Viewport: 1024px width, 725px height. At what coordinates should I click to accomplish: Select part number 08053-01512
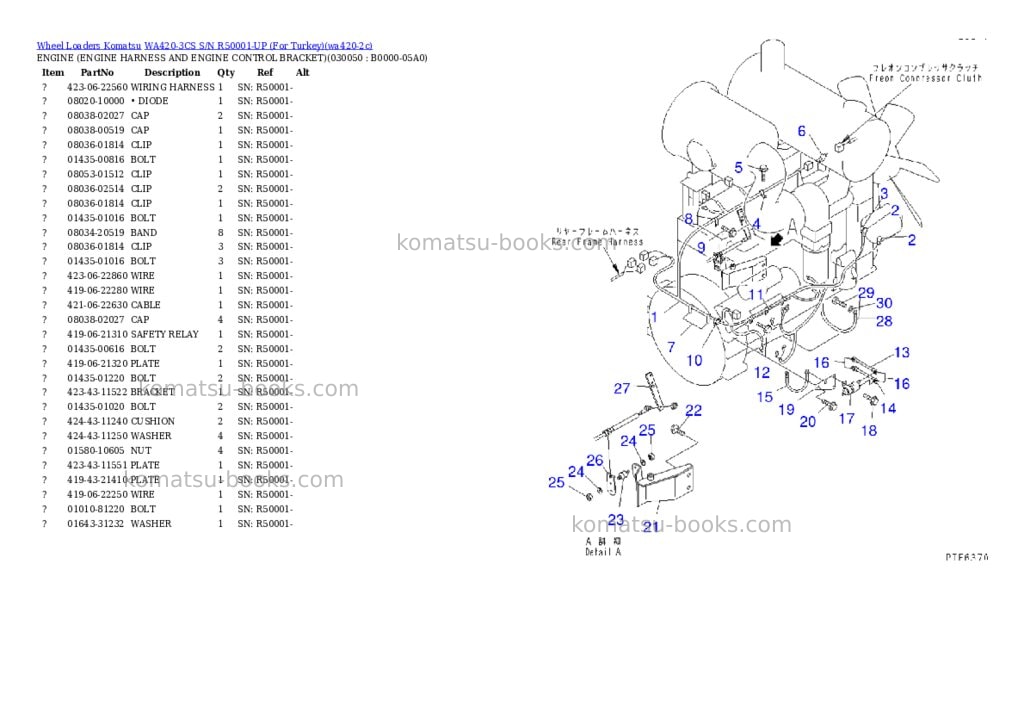coord(95,174)
